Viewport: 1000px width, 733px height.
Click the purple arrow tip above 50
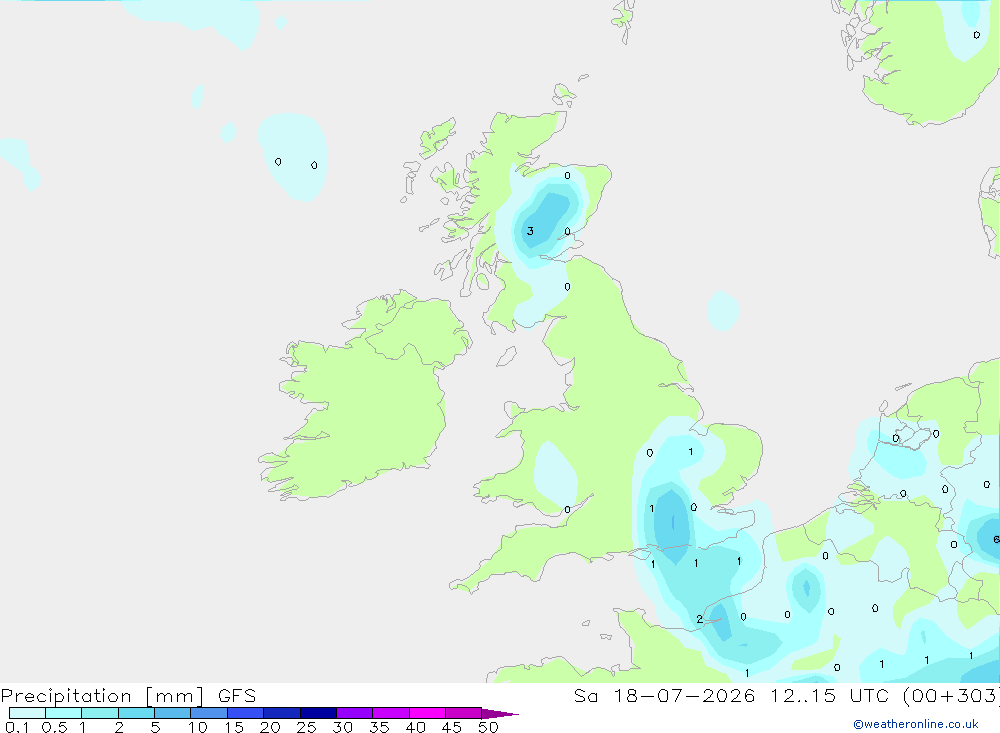coord(499,714)
